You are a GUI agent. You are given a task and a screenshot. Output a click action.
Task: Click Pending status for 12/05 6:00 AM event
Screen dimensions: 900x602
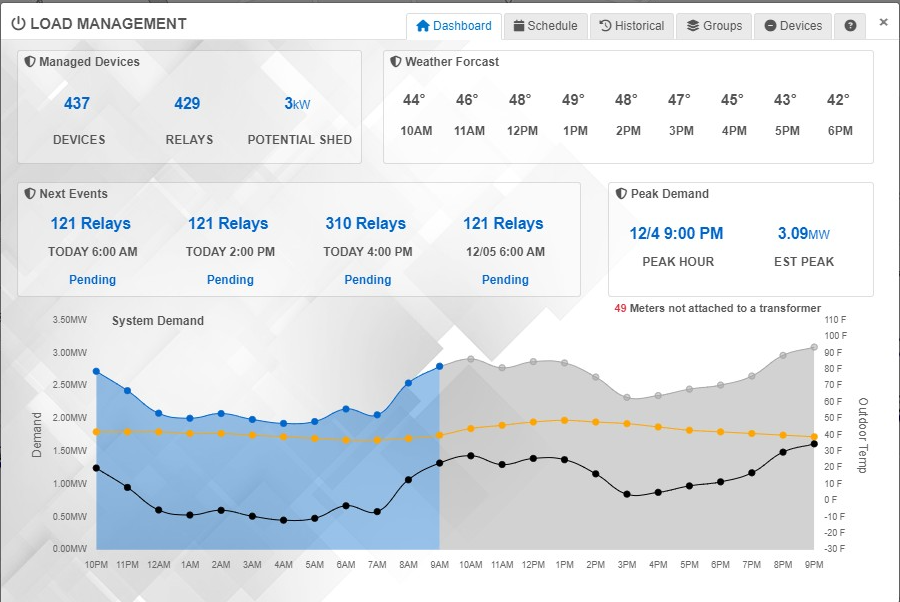pos(505,280)
